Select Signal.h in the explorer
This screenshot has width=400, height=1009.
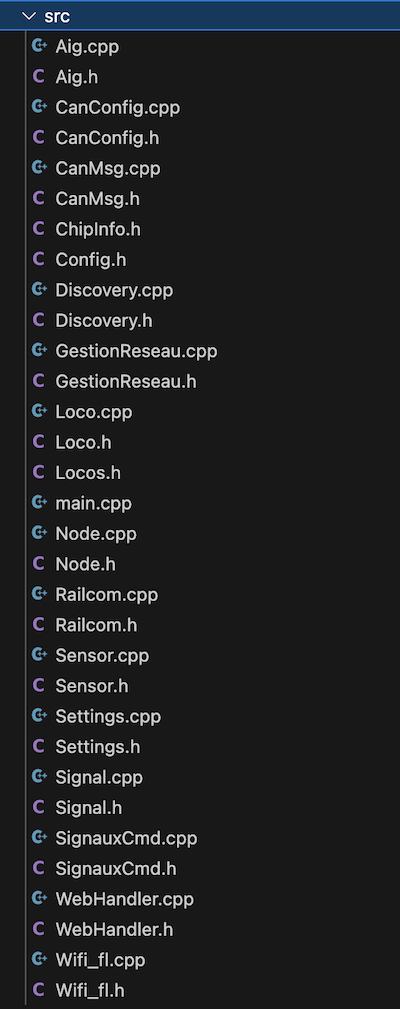(x=200, y=807)
